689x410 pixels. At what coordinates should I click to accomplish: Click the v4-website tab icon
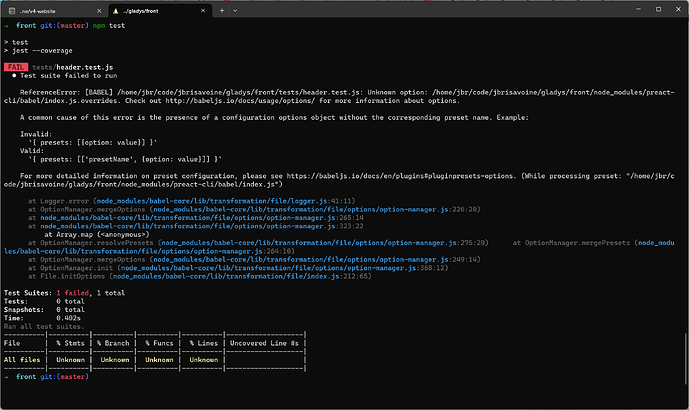click(12, 11)
